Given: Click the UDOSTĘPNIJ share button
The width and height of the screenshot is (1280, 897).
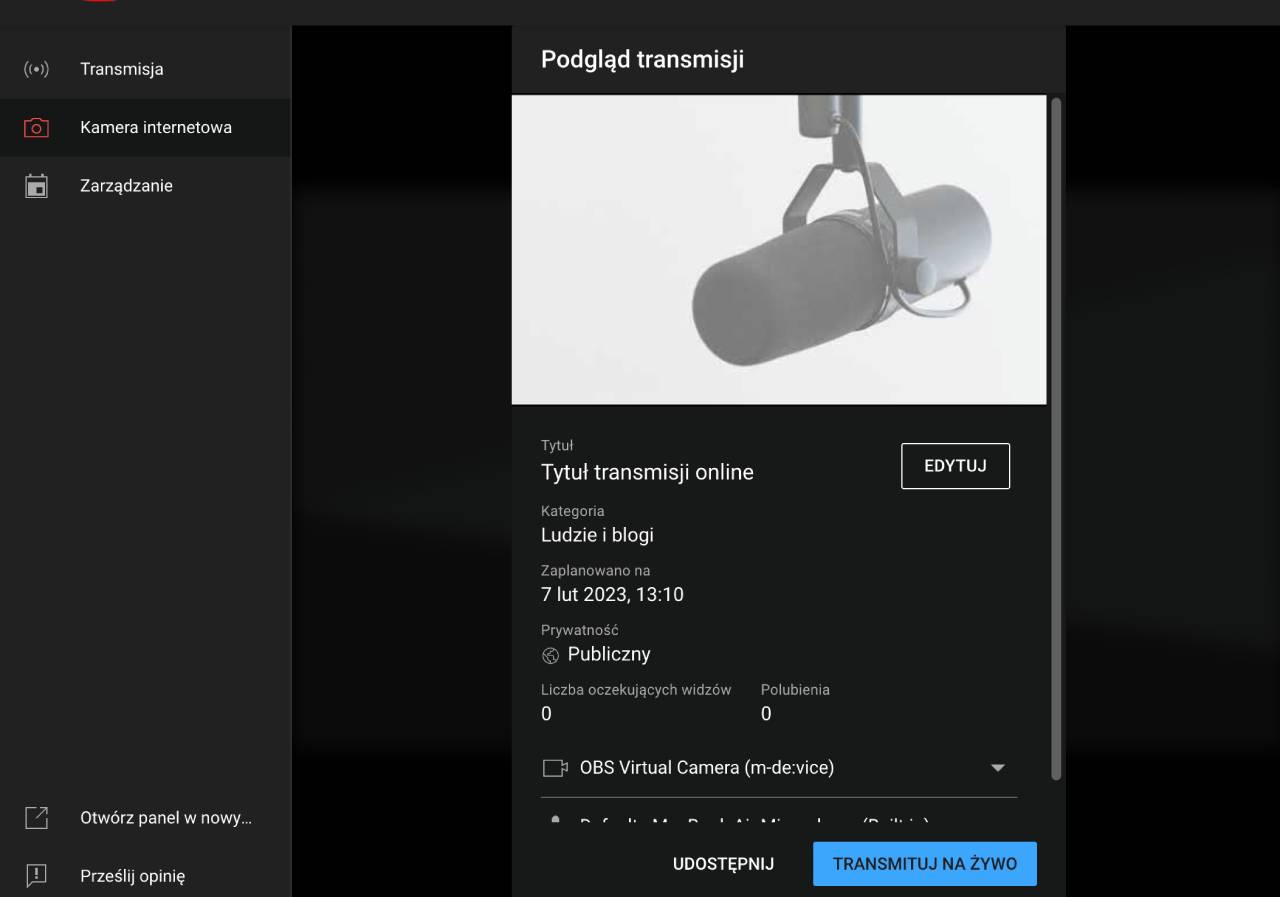Looking at the screenshot, I should click(724, 864).
